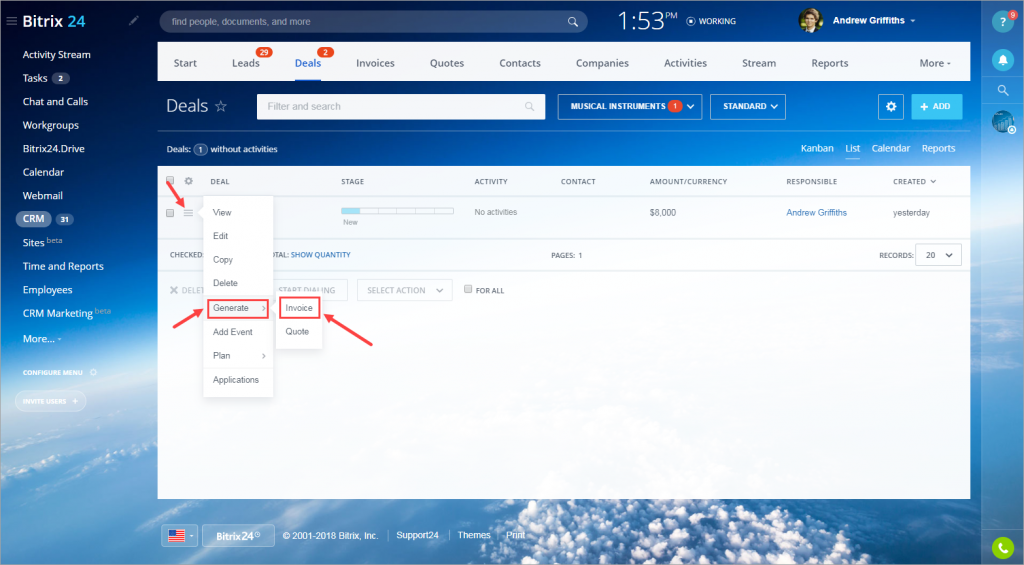Open the language selector dropdown arrow
1024x565 pixels.
point(192,536)
